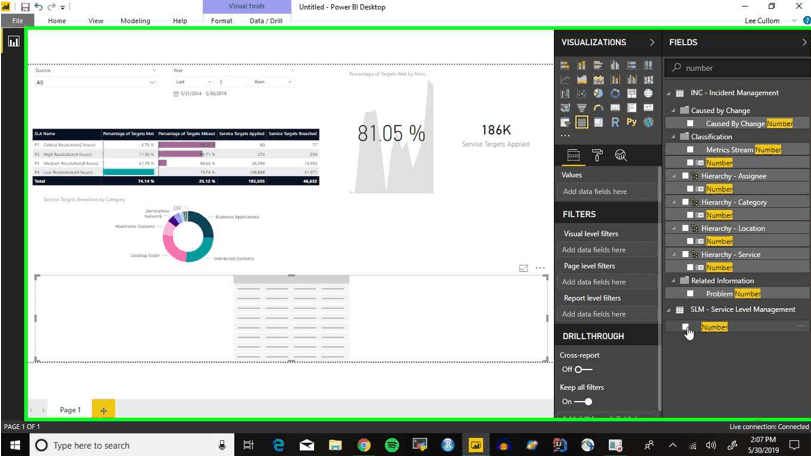Check the Hierarchy - Assignee checkbox
This screenshot has height=456, width=811.
685,176
